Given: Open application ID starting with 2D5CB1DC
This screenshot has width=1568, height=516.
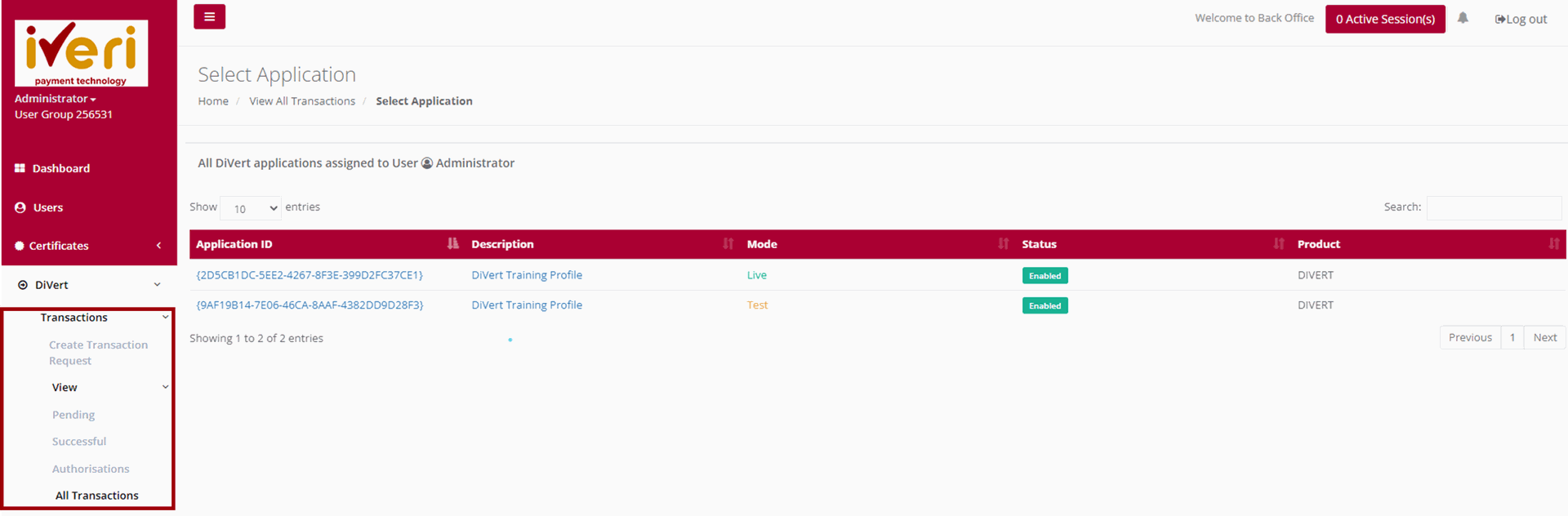Looking at the screenshot, I should click(310, 275).
